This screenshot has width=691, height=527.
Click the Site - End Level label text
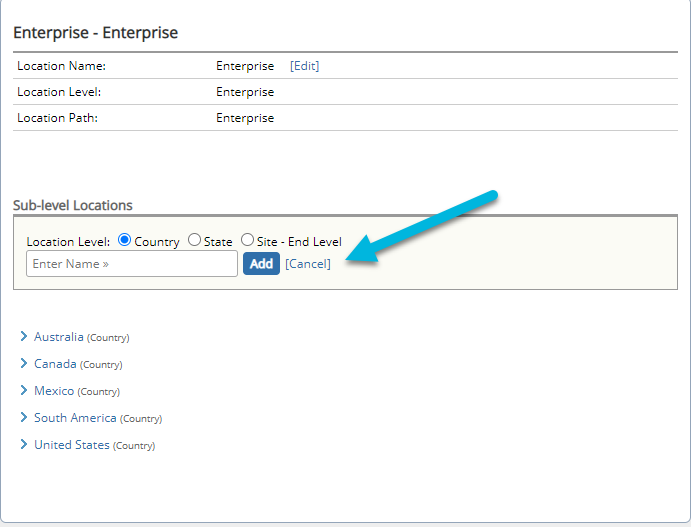point(299,241)
